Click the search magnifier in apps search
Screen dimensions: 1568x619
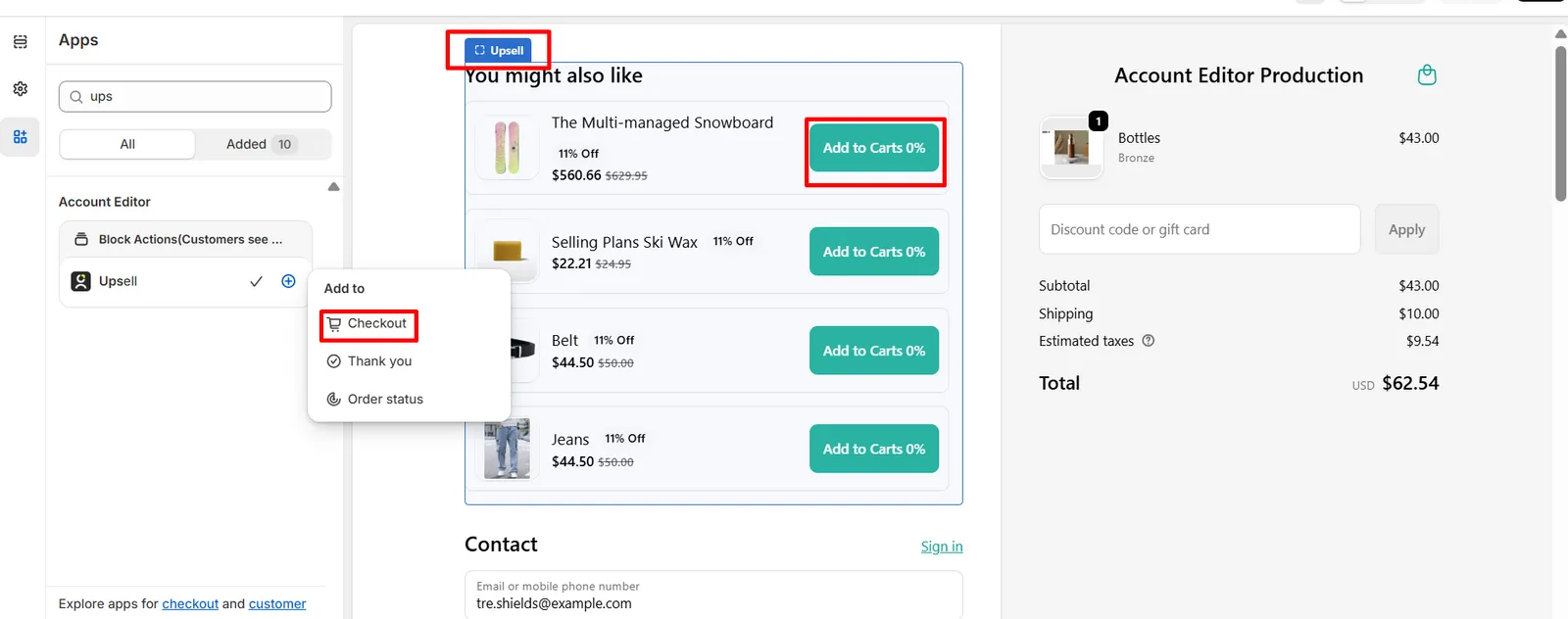(76, 97)
